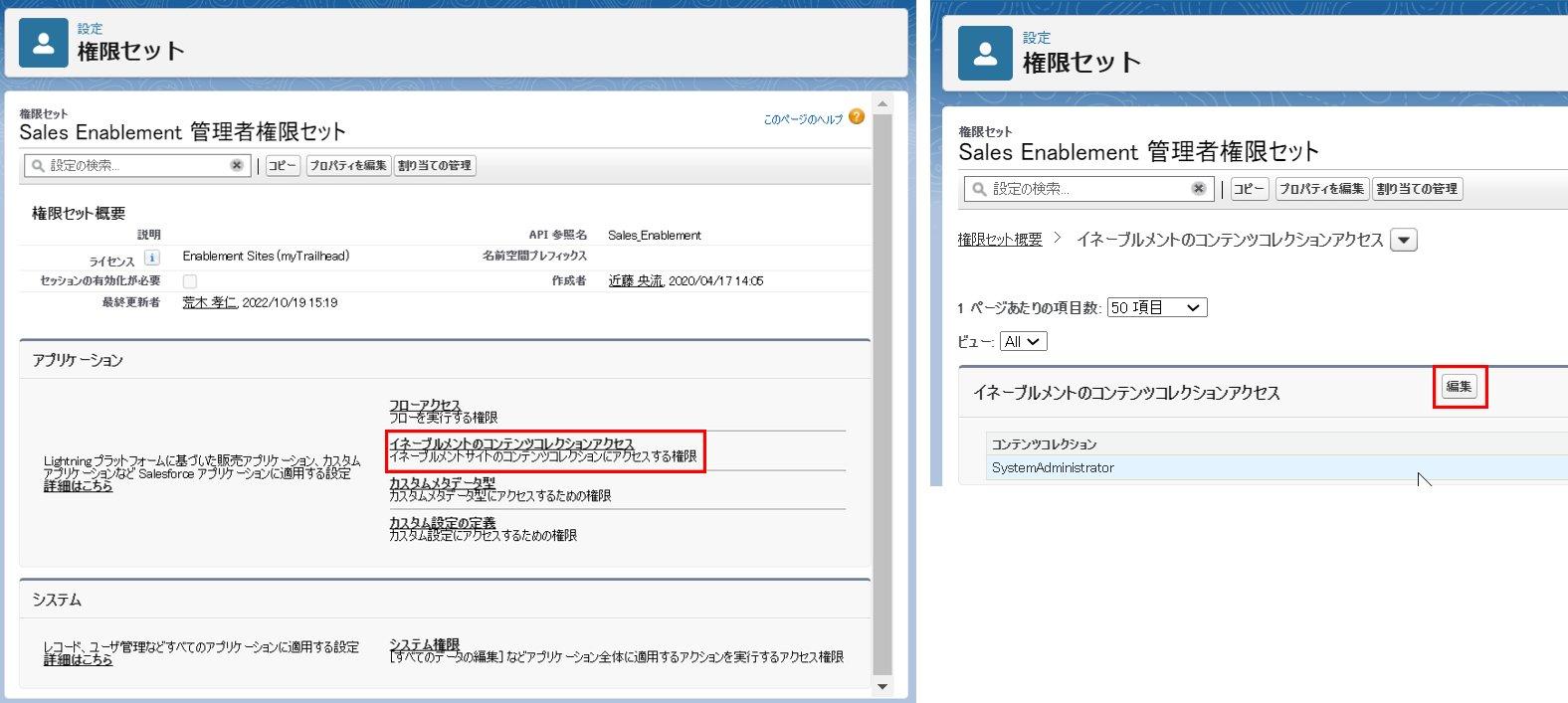This screenshot has width=1568, height=703.
Task: Click the settings search field in left window
Action: [x=137, y=165]
